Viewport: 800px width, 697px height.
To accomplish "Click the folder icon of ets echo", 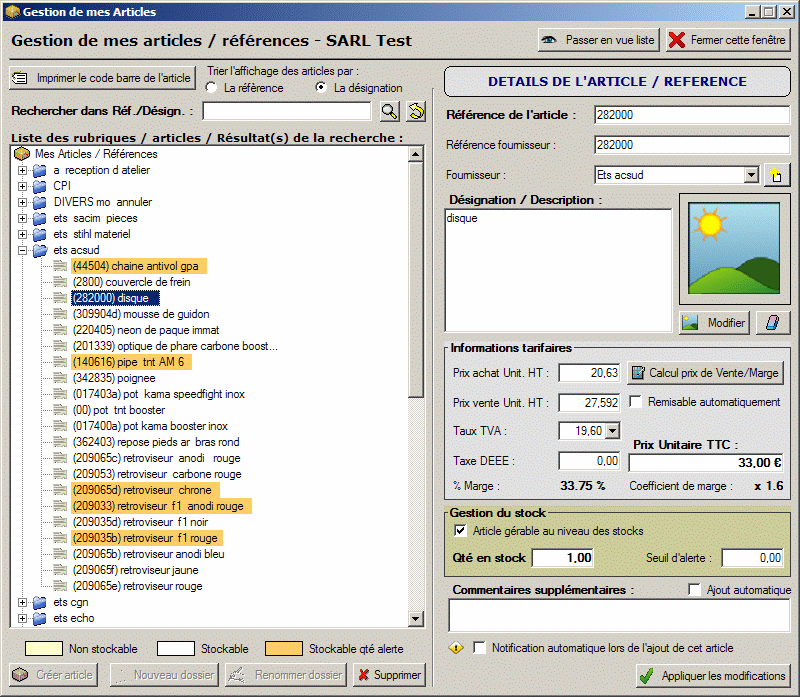I will coord(40,618).
